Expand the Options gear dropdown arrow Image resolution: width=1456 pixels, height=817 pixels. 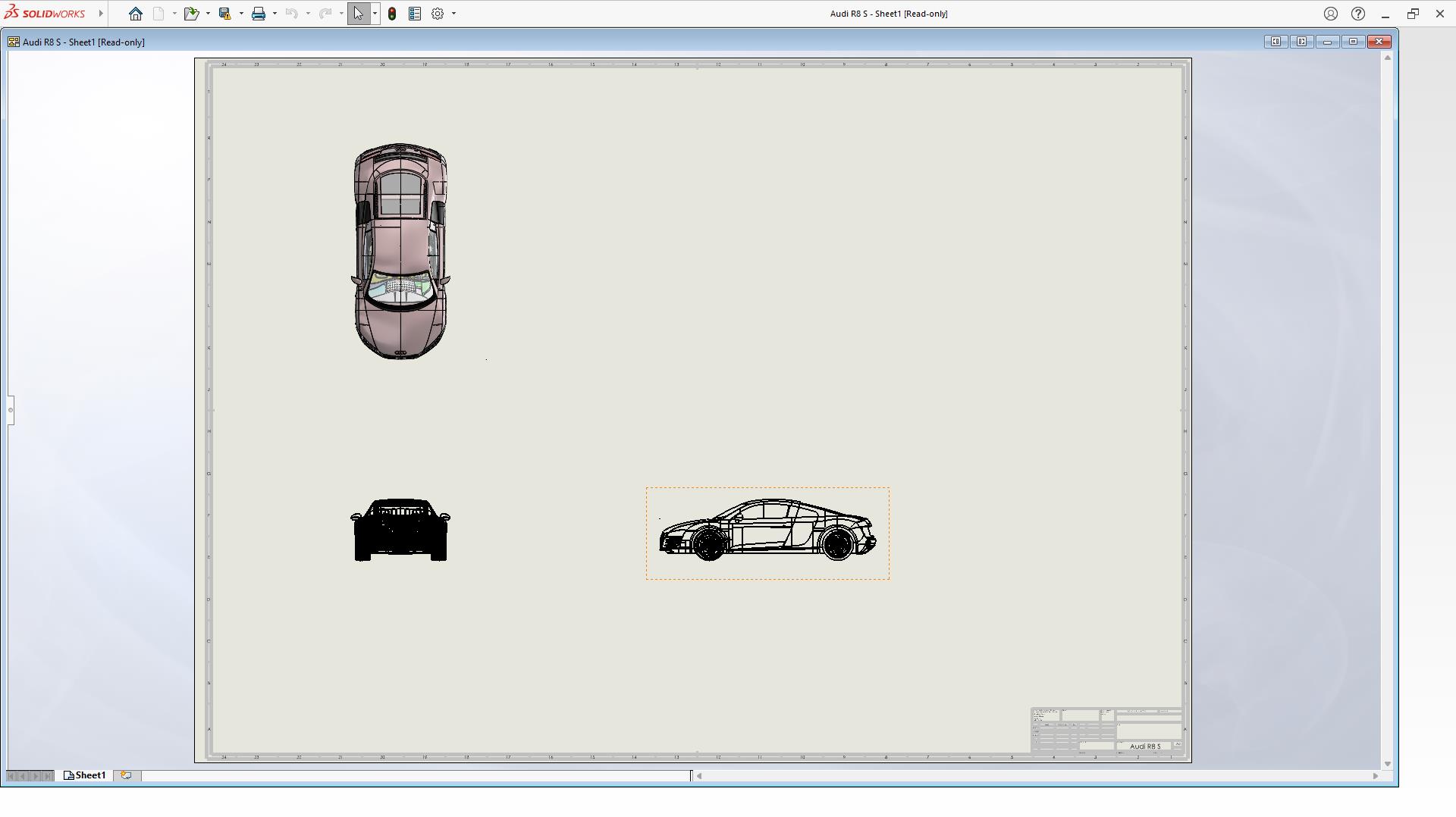coord(453,14)
